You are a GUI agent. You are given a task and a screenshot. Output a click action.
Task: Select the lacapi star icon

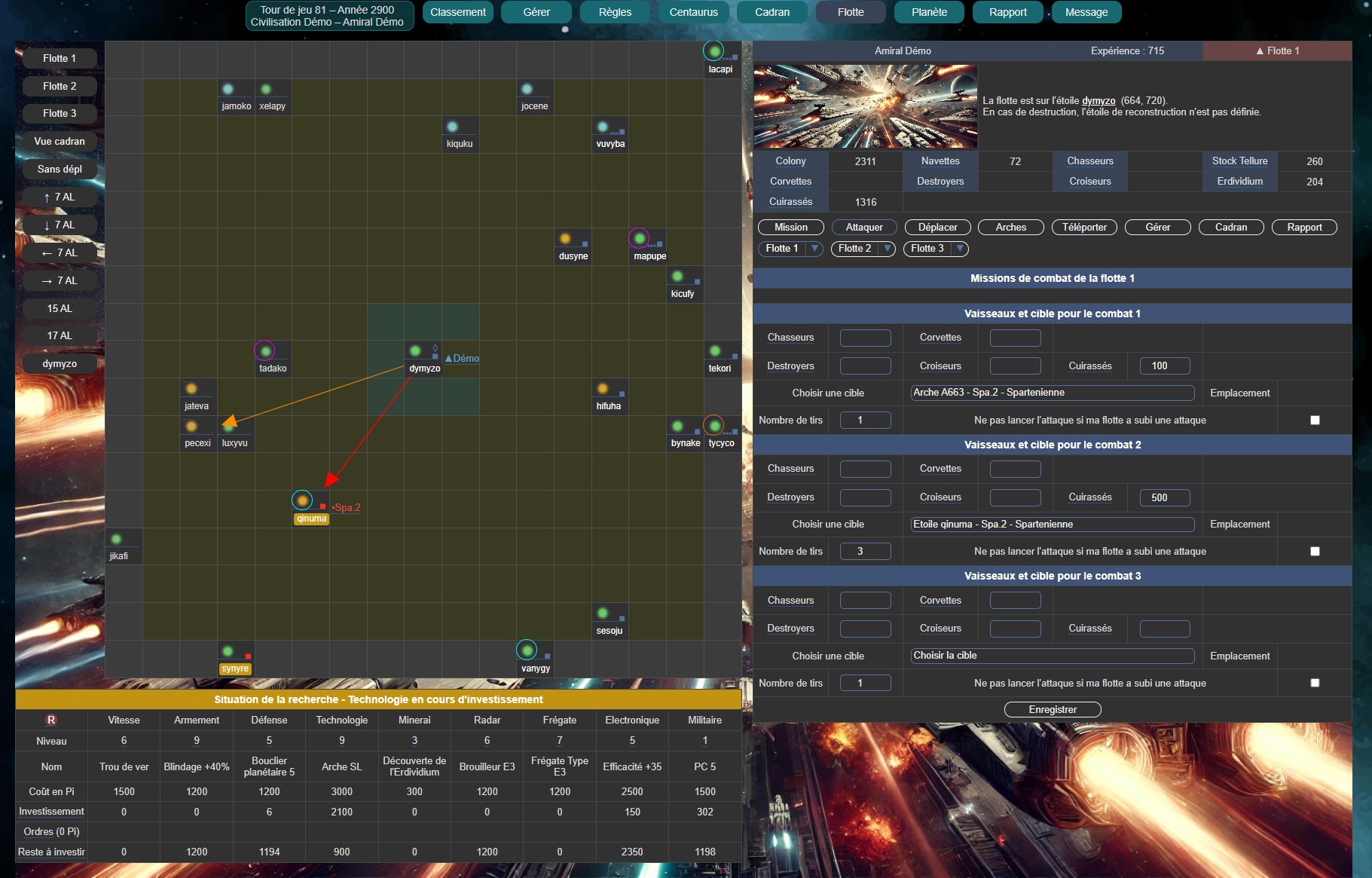tap(714, 51)
